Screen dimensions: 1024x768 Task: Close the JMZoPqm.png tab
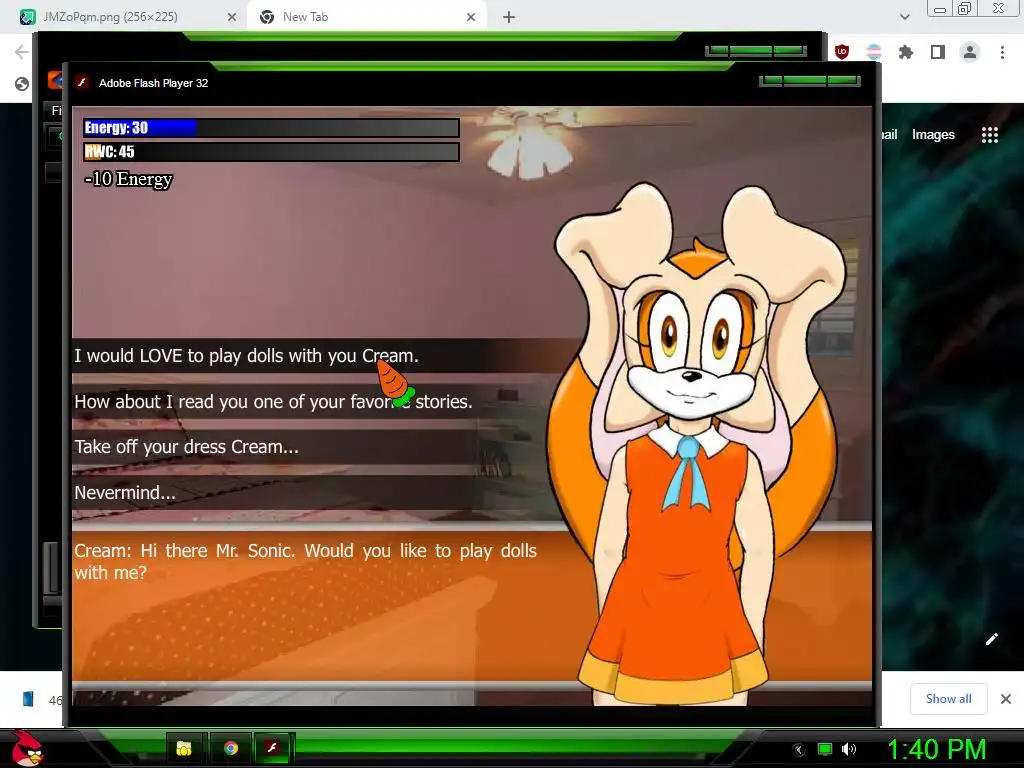(232, 18)
